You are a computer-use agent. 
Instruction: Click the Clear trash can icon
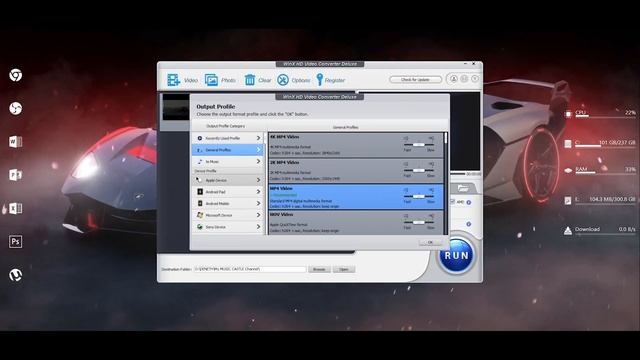click(250, 80)
